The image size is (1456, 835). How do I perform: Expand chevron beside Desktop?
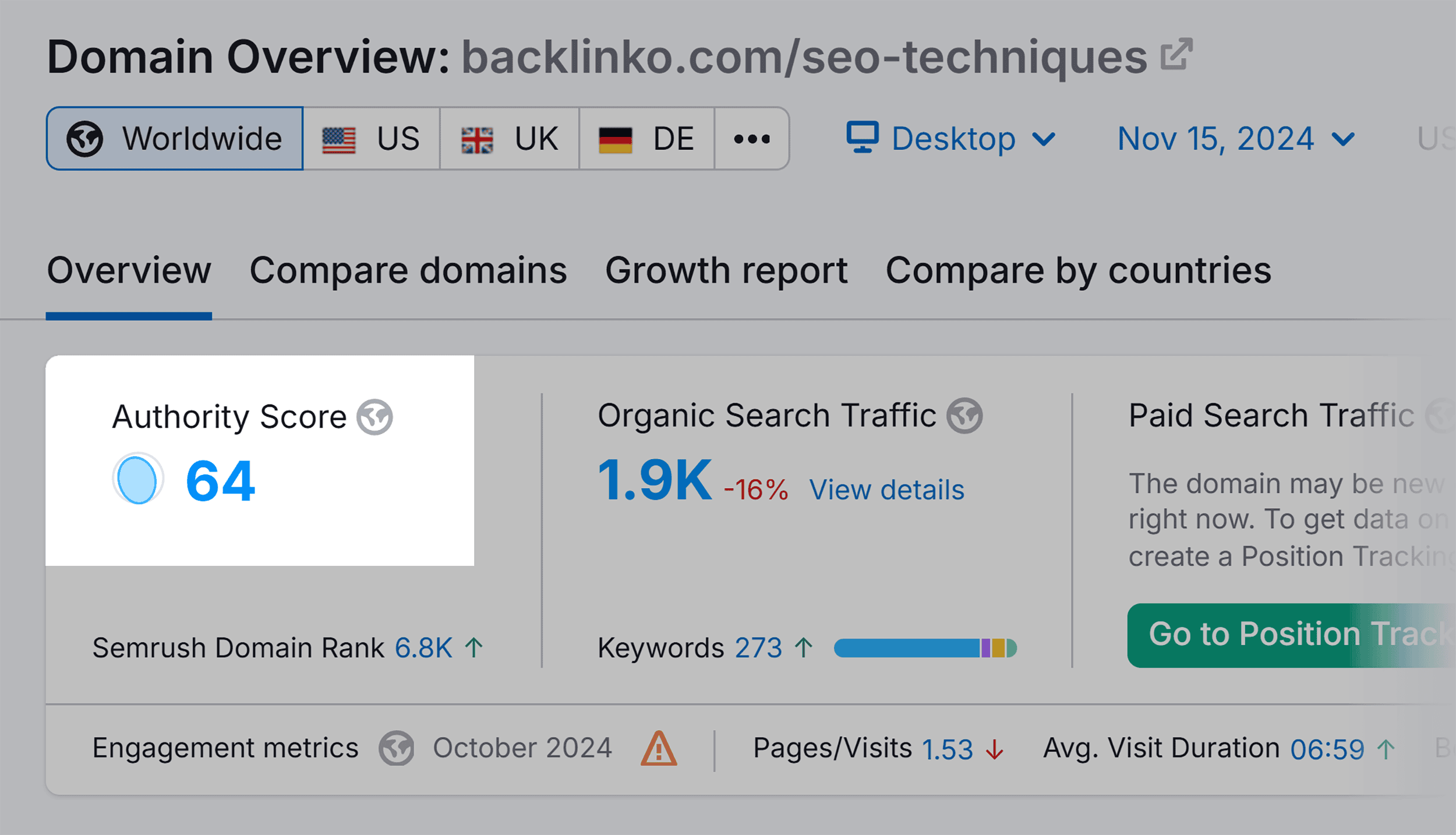(x=1044, y=139)
